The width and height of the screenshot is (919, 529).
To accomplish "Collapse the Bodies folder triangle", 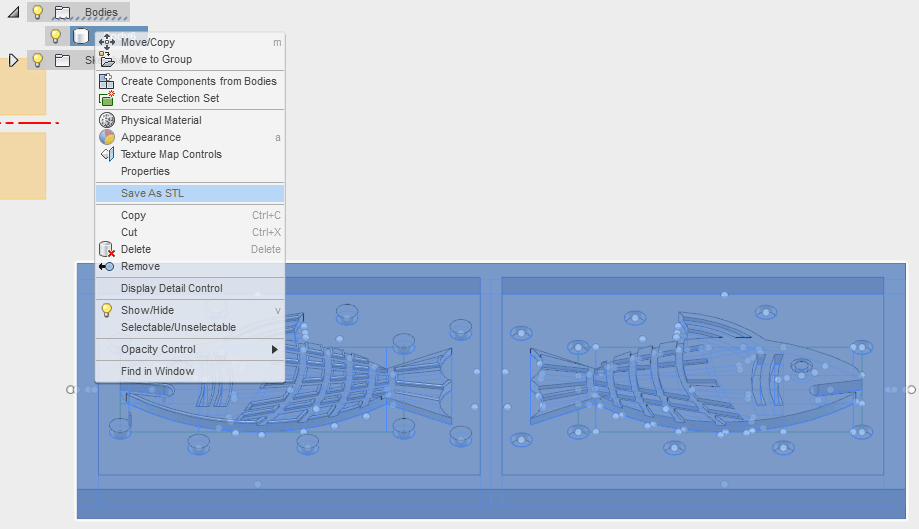I will tap(13, 12).
